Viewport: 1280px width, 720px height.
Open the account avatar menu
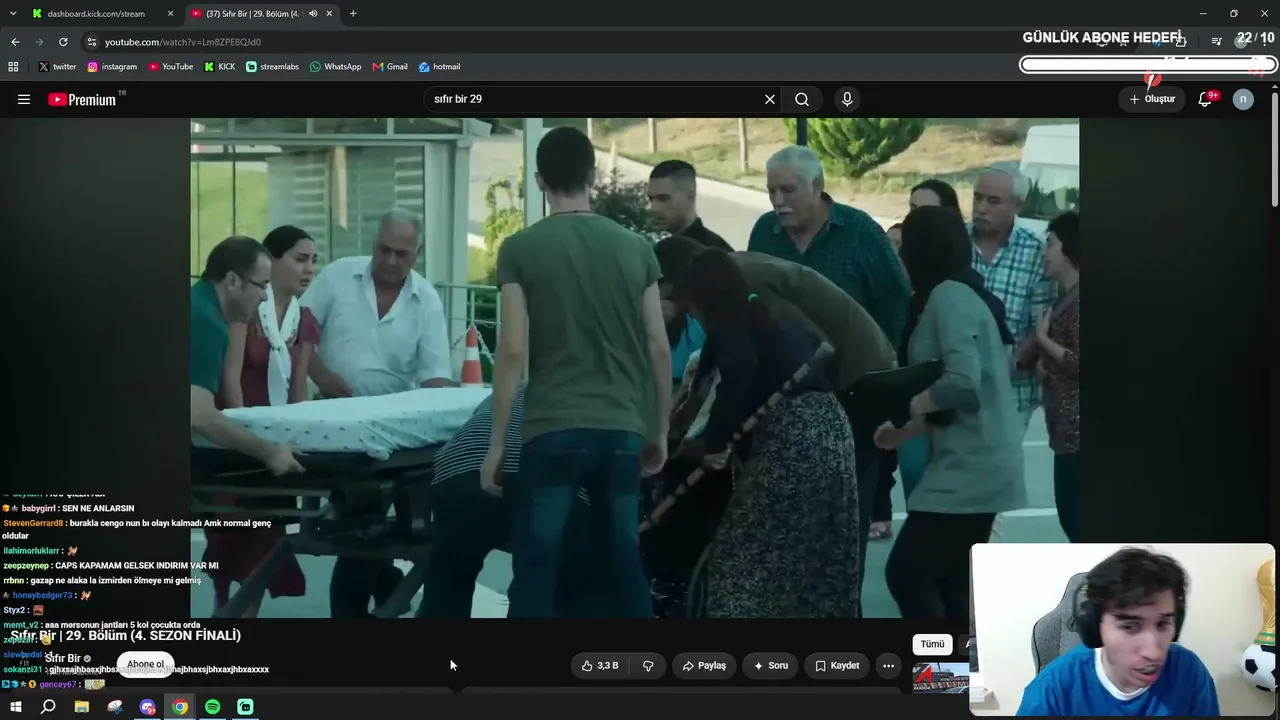[1243, 99]
